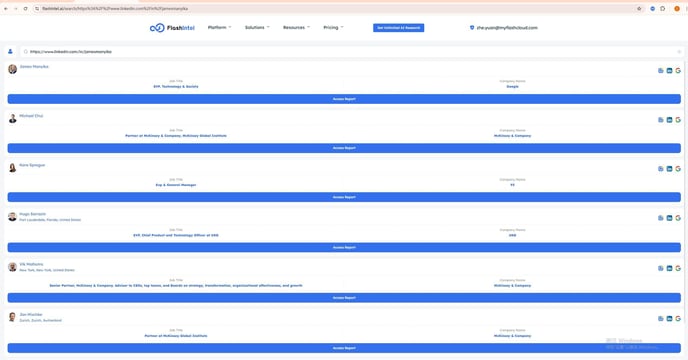Screen dimensions: 688x360
Task: Open LinkedIn icon in Hugo Sarrazin's row
Action: [x=669, y=218]
